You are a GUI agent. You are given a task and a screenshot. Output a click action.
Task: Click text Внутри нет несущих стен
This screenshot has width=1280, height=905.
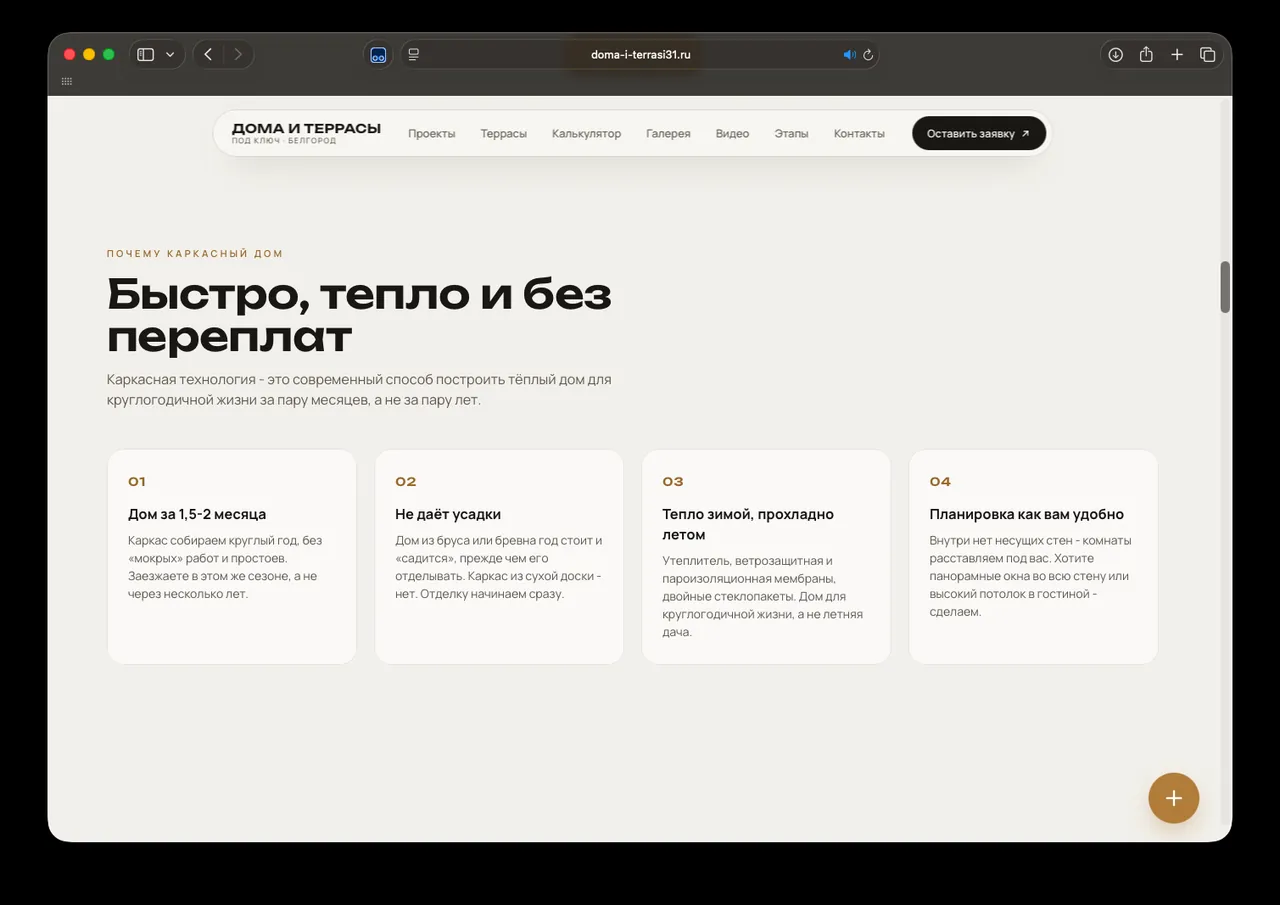pos(1030,576)
